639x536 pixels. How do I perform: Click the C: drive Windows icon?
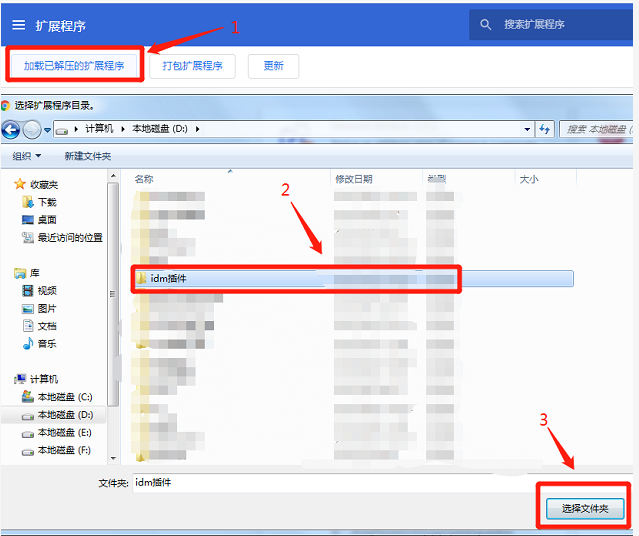pyautogui.click(x=28, y=396)
